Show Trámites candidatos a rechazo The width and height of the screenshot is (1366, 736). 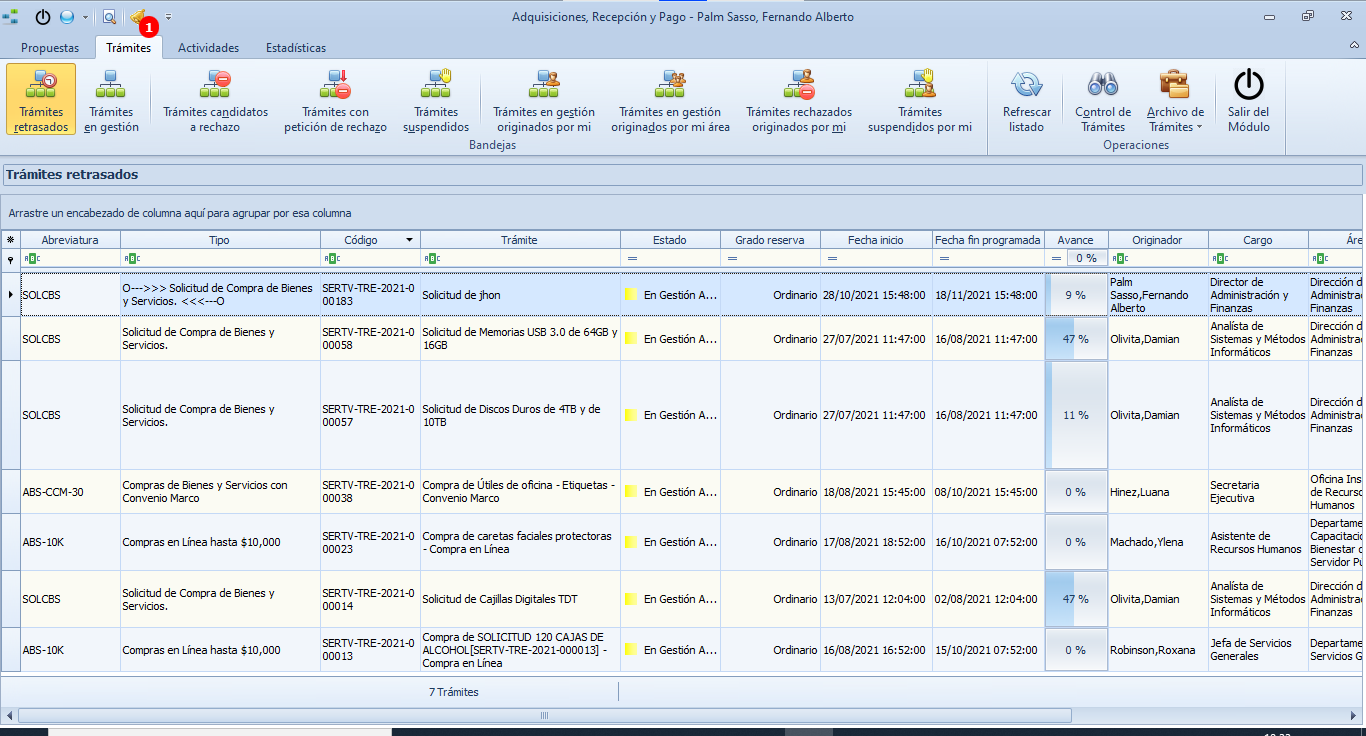coord(216,99)
